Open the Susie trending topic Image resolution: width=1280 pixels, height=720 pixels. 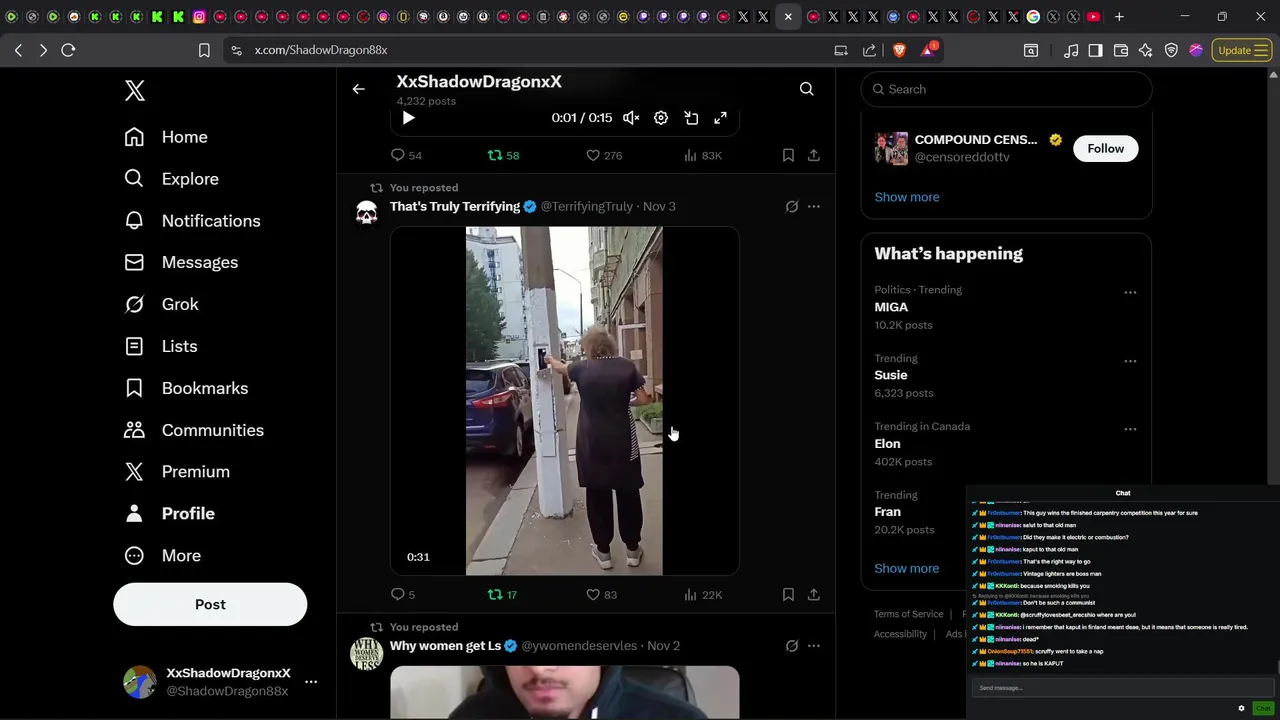[x=890, y=375]
